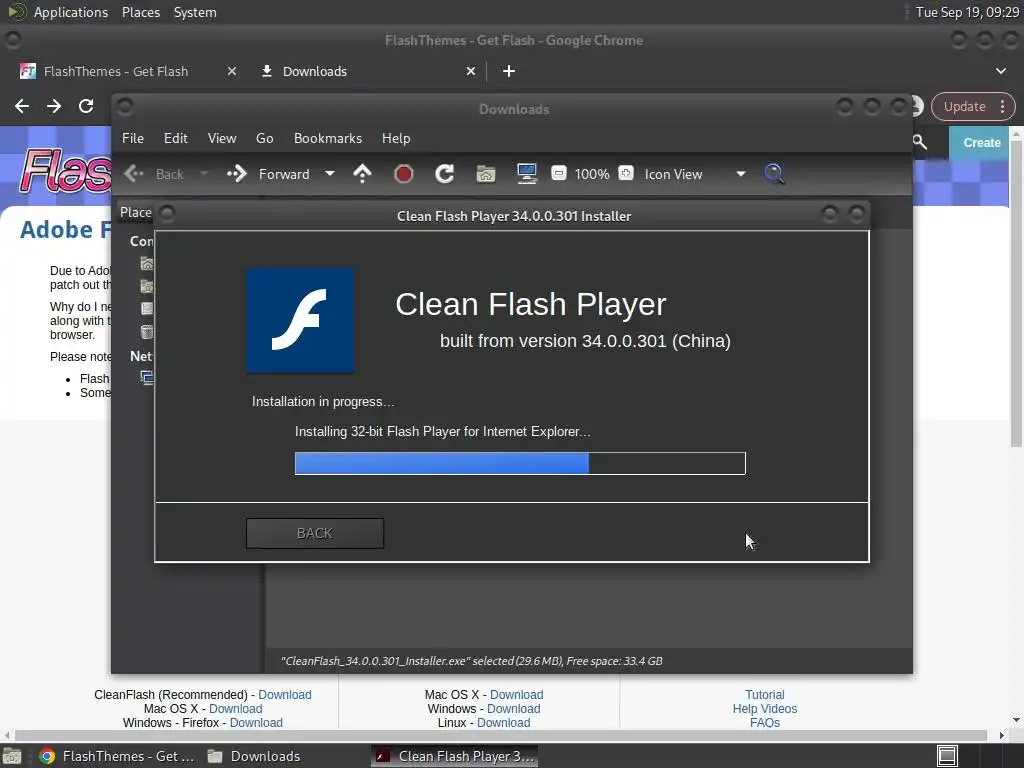
Task: Open the Icon View mode dropdown
Action: tap(741, 174)
